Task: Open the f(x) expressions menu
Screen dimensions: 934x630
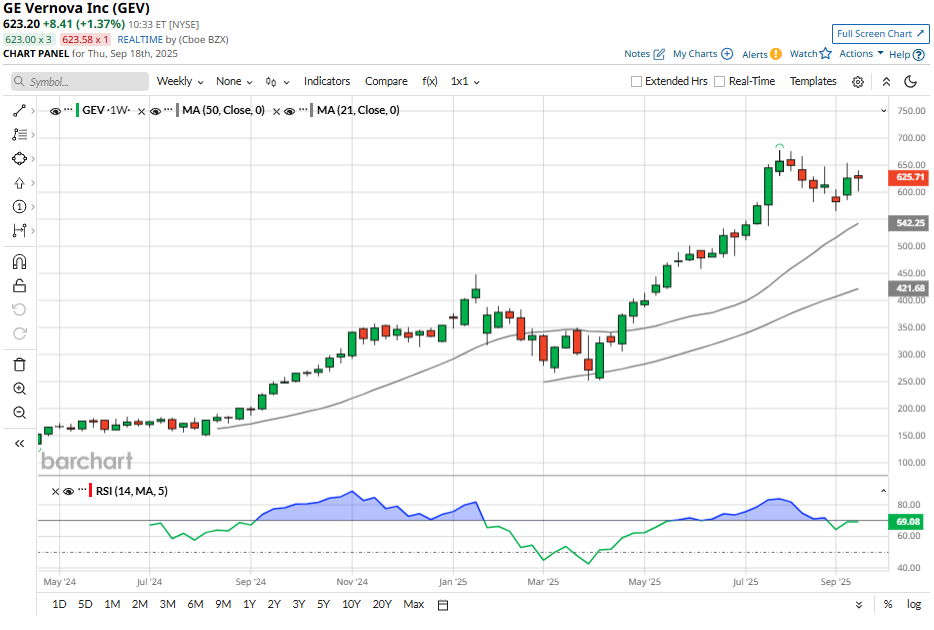Action: coord(430,81)
